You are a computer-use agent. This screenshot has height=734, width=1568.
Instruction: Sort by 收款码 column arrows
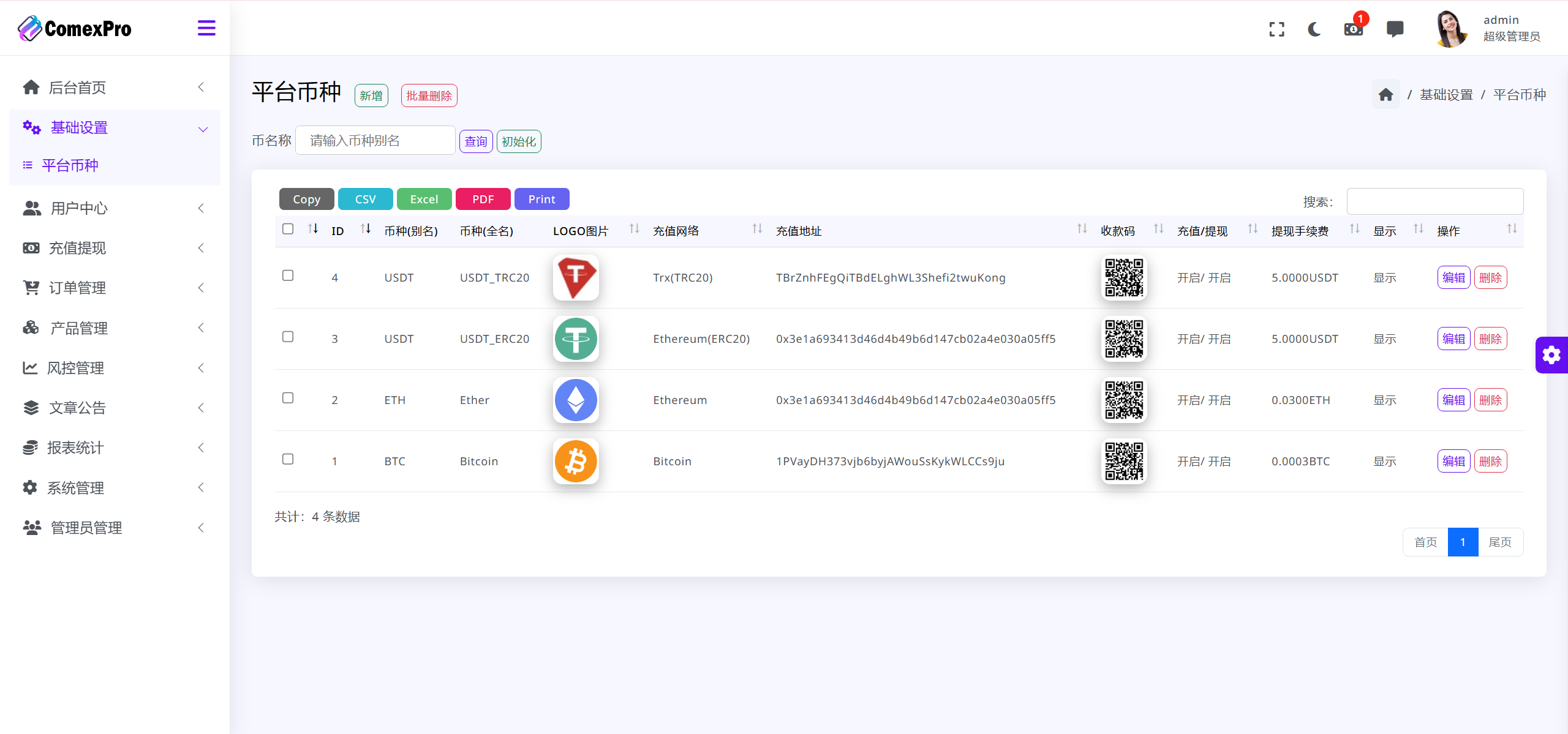[x=1159, y=229]
